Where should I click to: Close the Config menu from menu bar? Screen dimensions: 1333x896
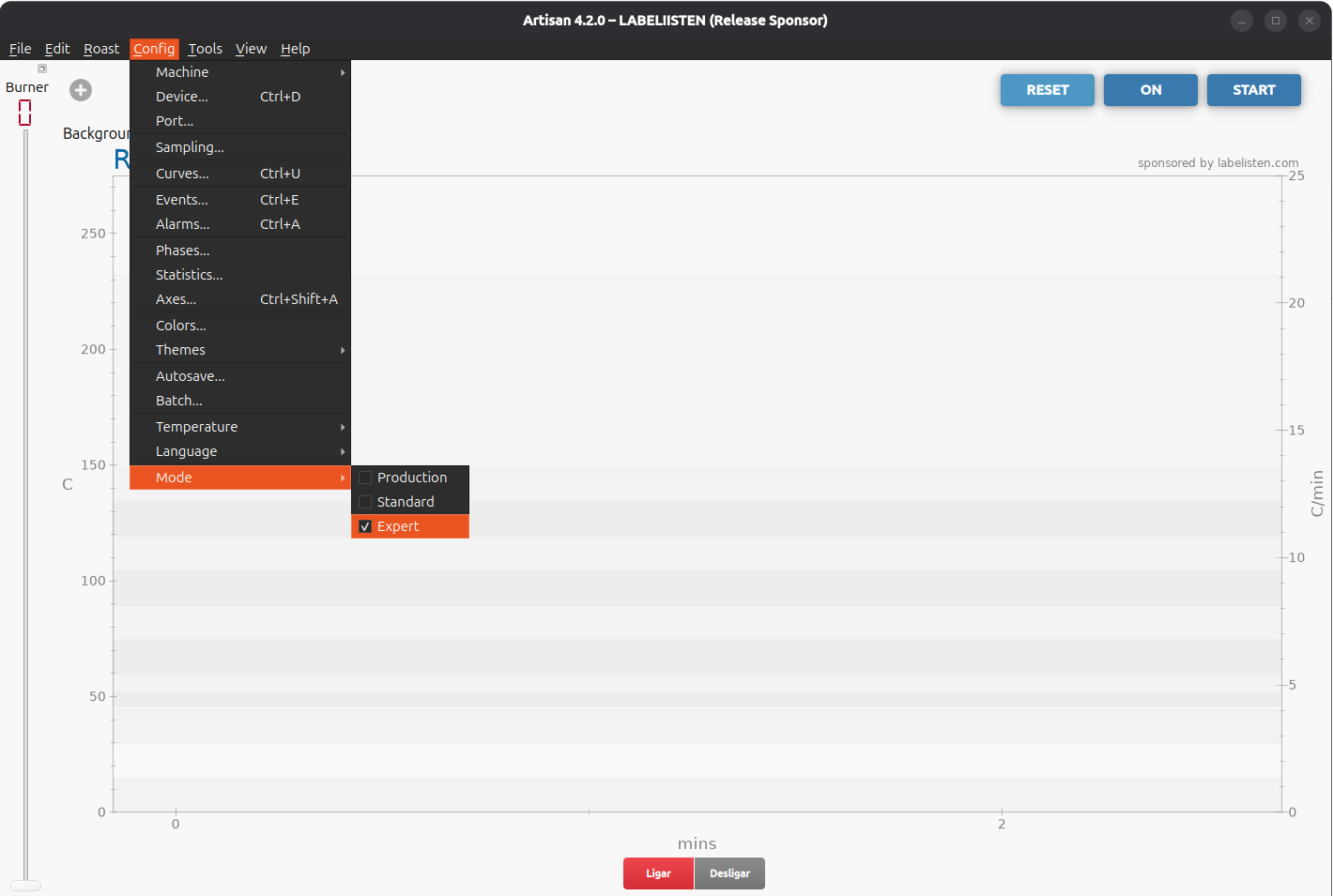[x=154, y=49]
